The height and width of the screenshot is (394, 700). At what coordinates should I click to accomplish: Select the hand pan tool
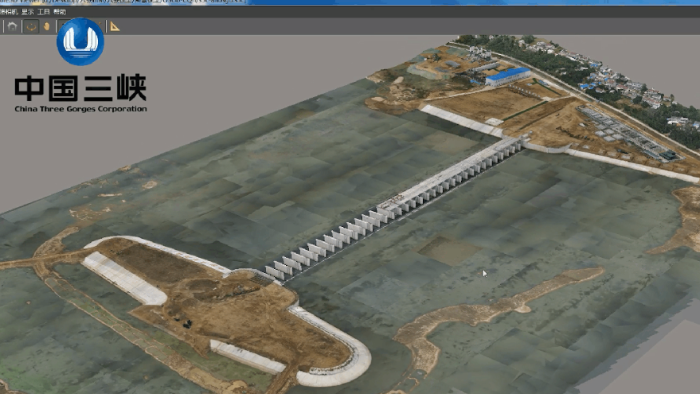tap(46, 27)
